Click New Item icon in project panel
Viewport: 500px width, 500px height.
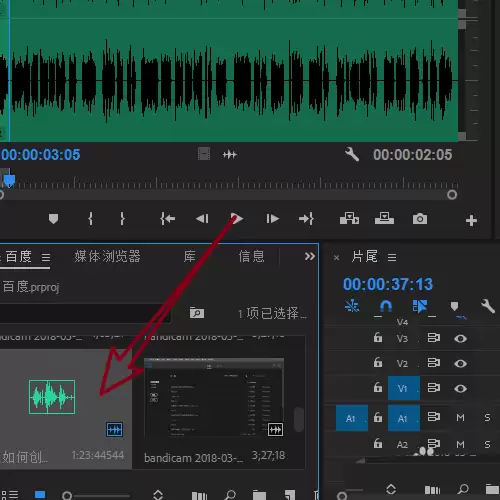pyautogui.click(x=290, y=495)
